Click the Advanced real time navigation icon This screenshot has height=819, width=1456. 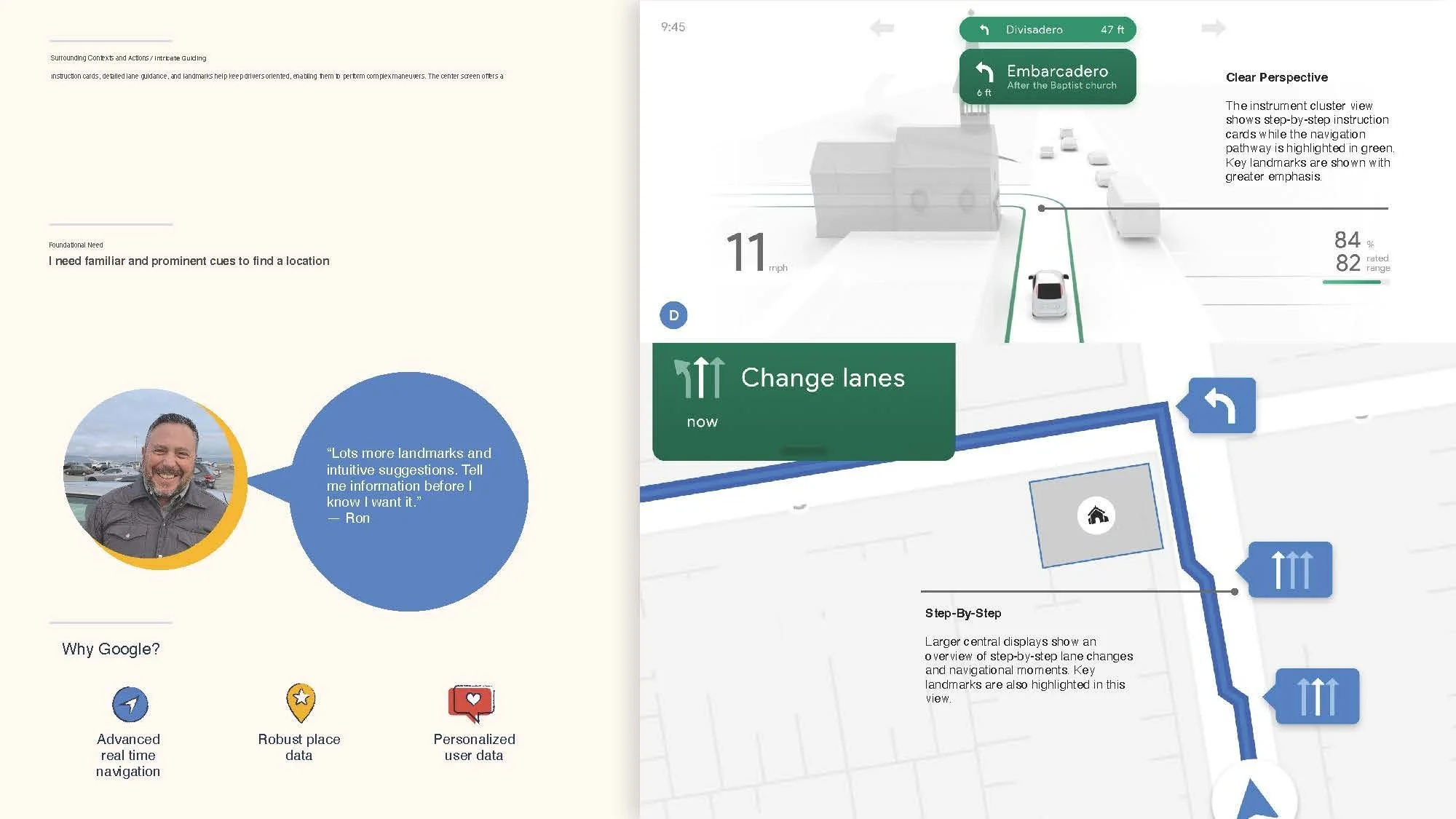point(130,704)
